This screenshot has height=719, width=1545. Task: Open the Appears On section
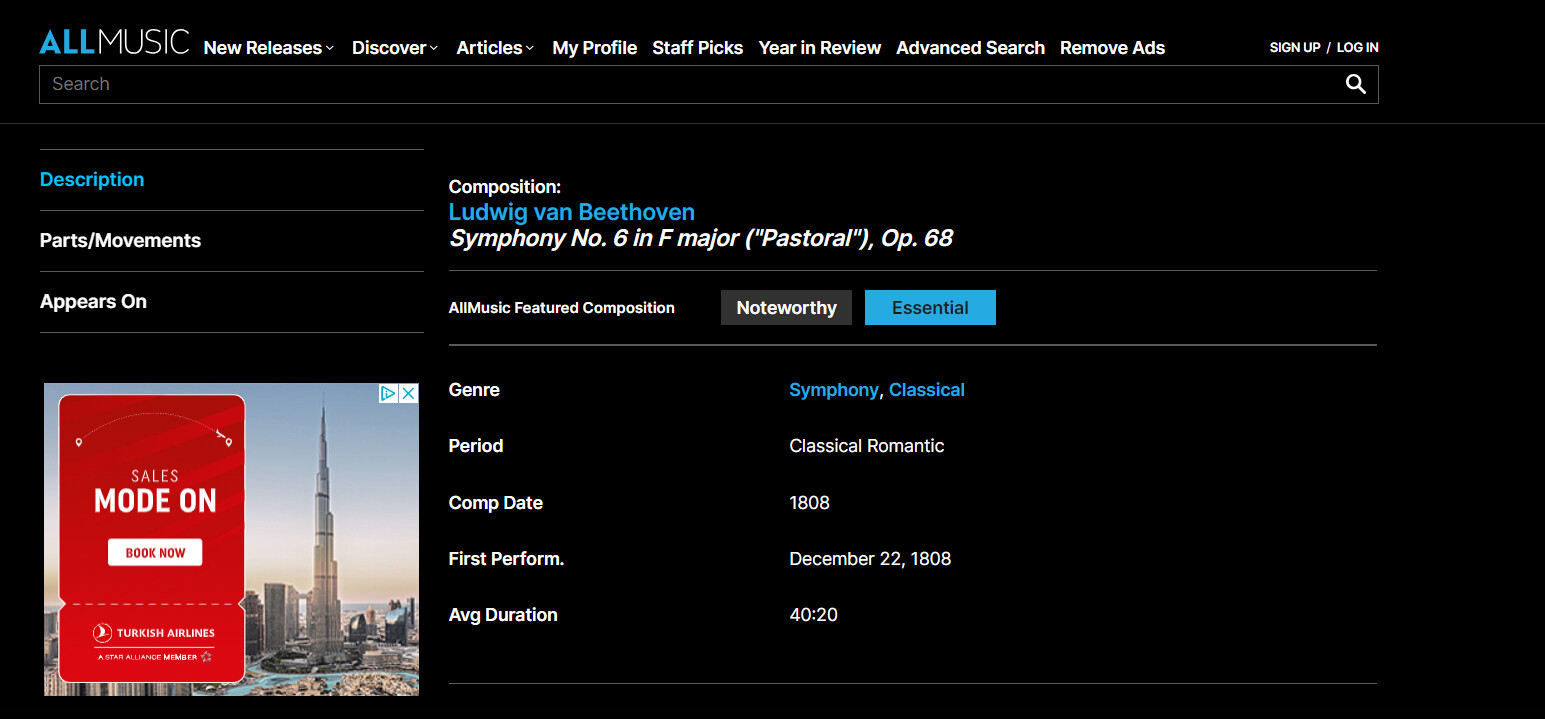click(x=93, y=302)
